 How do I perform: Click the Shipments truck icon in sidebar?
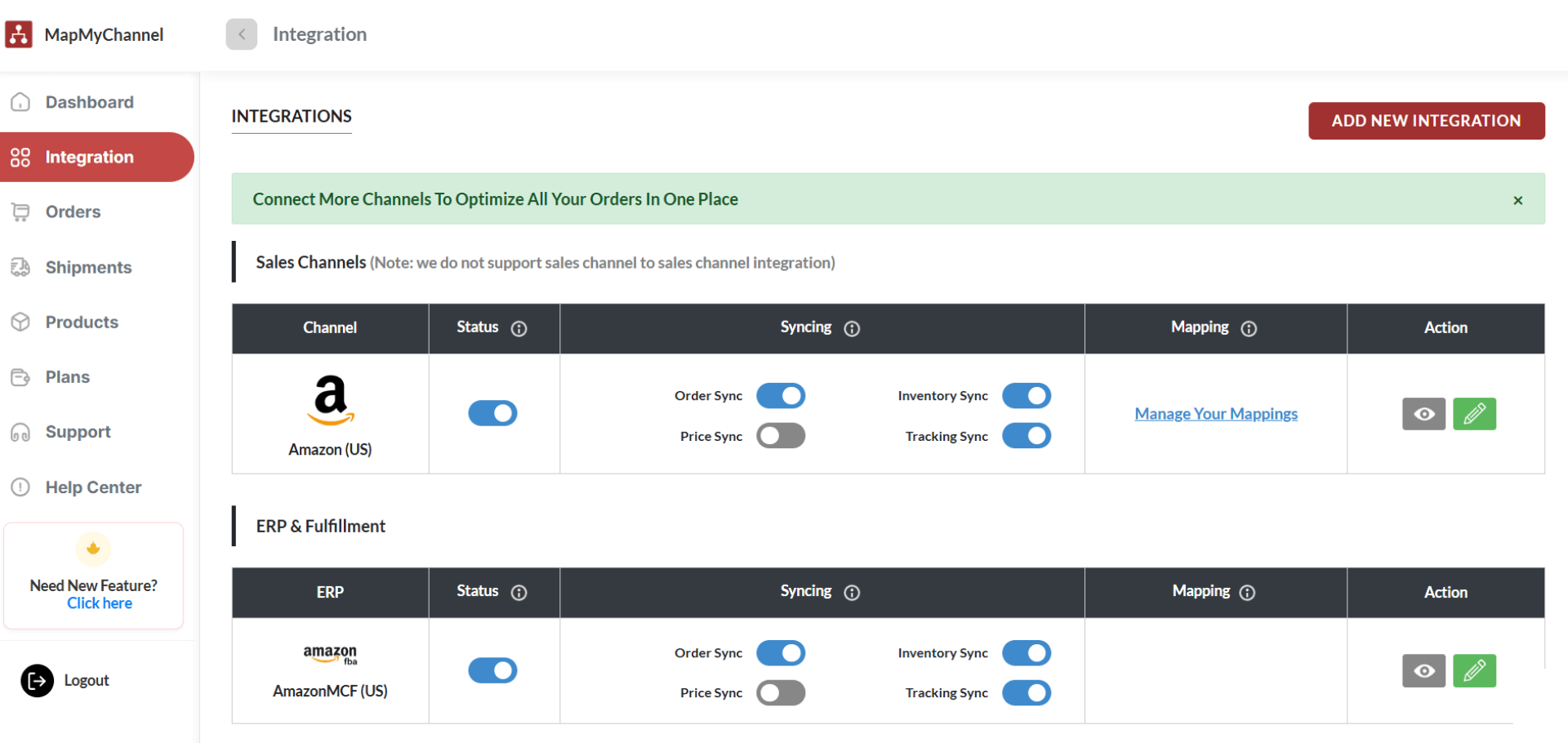[20, 267]
